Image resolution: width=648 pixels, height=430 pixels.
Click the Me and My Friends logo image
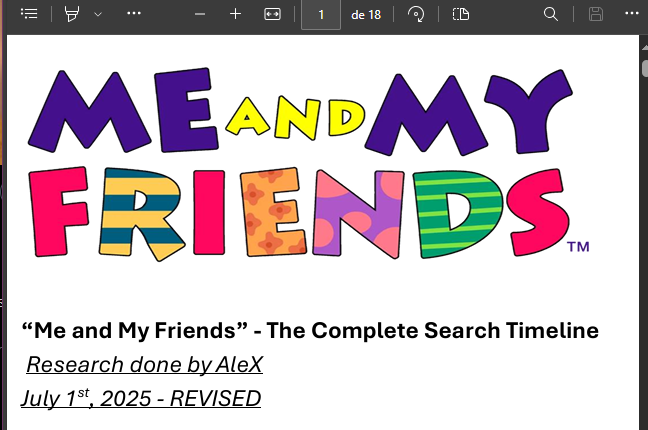[x=308, y=164]
